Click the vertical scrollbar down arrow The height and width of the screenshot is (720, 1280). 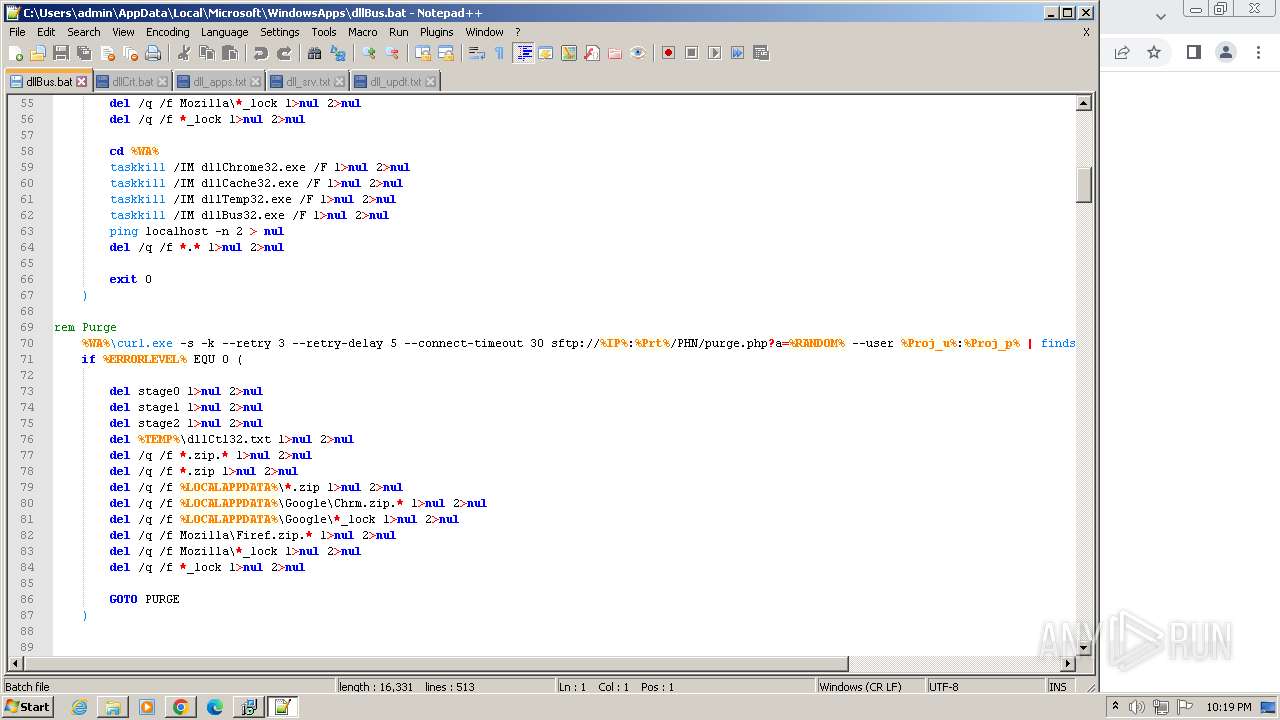1083,648
